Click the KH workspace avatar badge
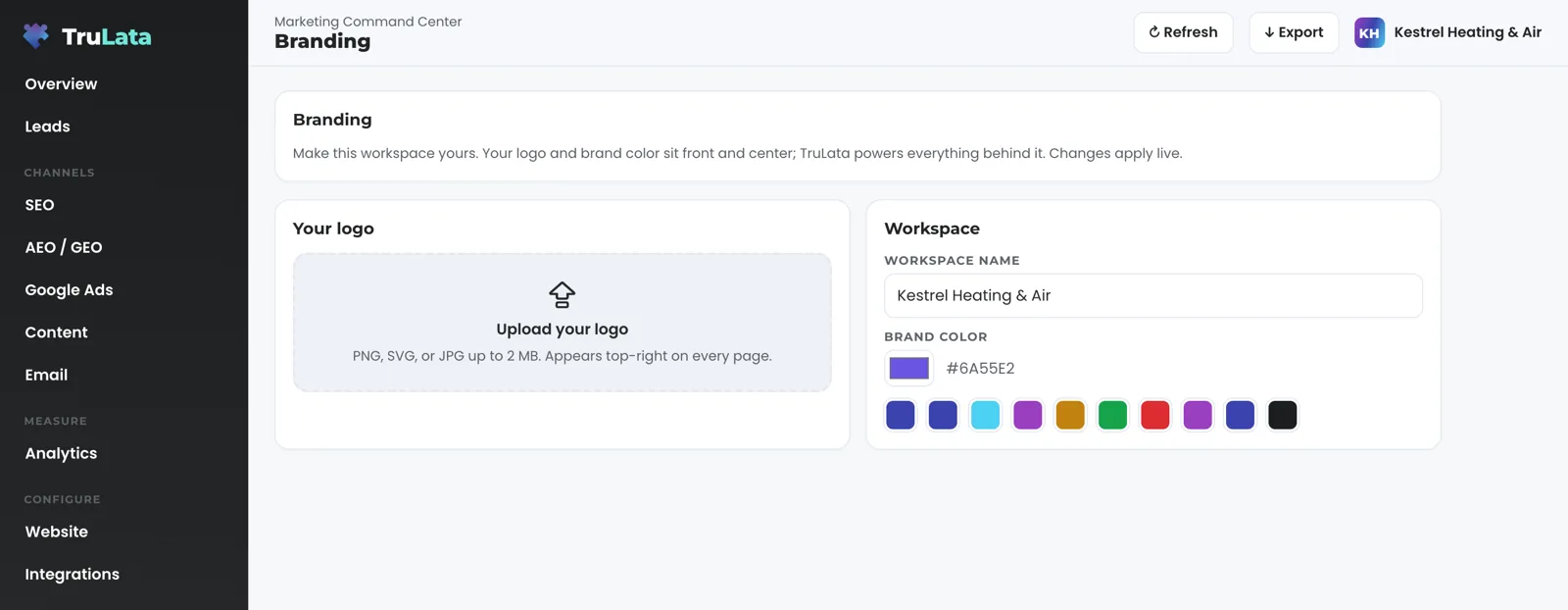 [x=1369, y=32]
